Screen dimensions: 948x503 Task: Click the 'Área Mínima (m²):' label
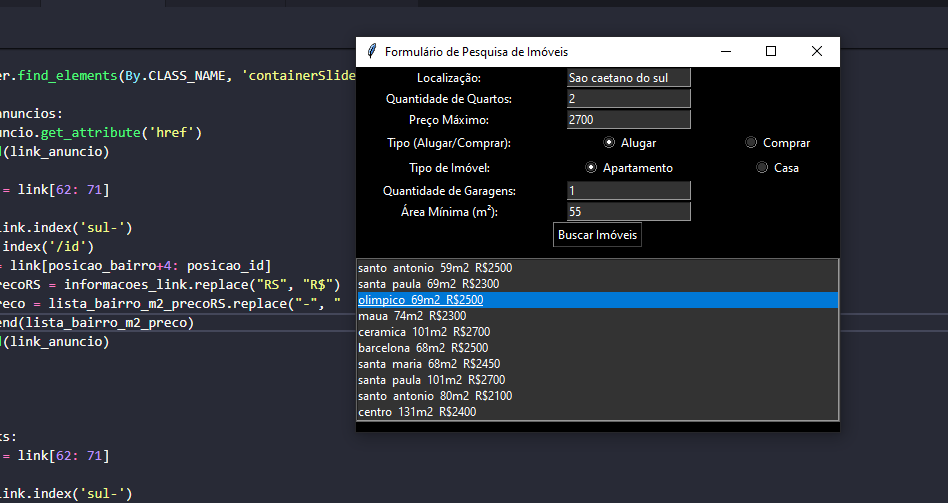click(449, 212)
